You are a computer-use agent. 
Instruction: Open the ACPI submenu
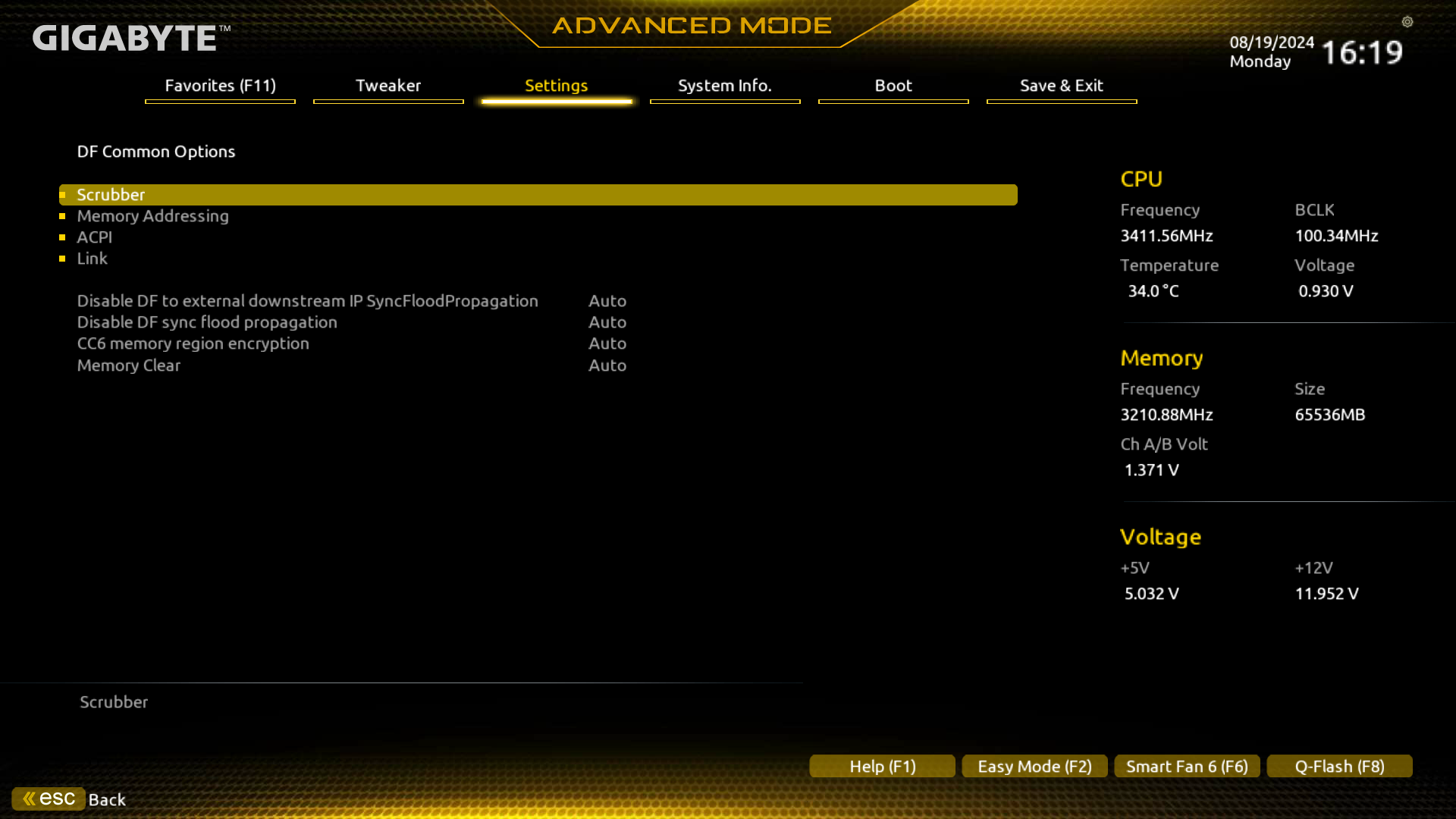(x=94, y=237)
